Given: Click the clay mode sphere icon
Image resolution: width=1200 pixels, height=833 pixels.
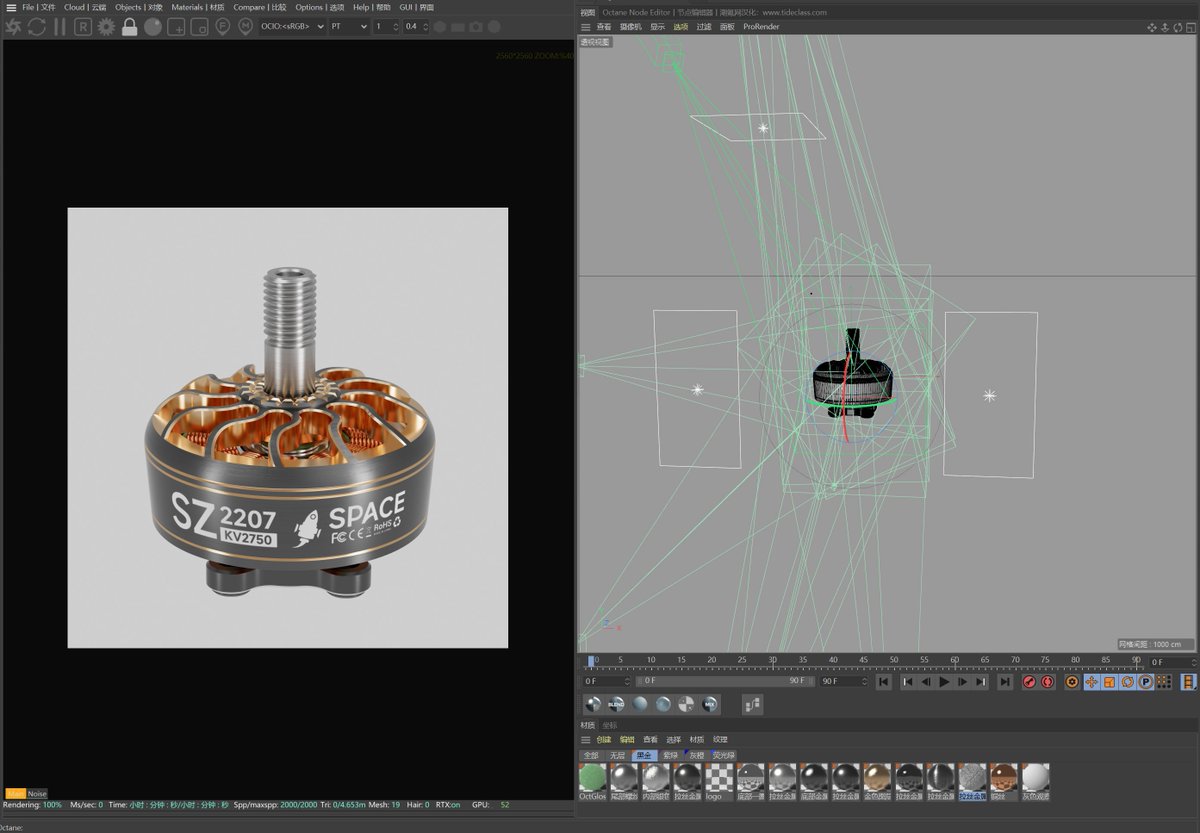Looking at the screenshot, I should pos(152,27).
